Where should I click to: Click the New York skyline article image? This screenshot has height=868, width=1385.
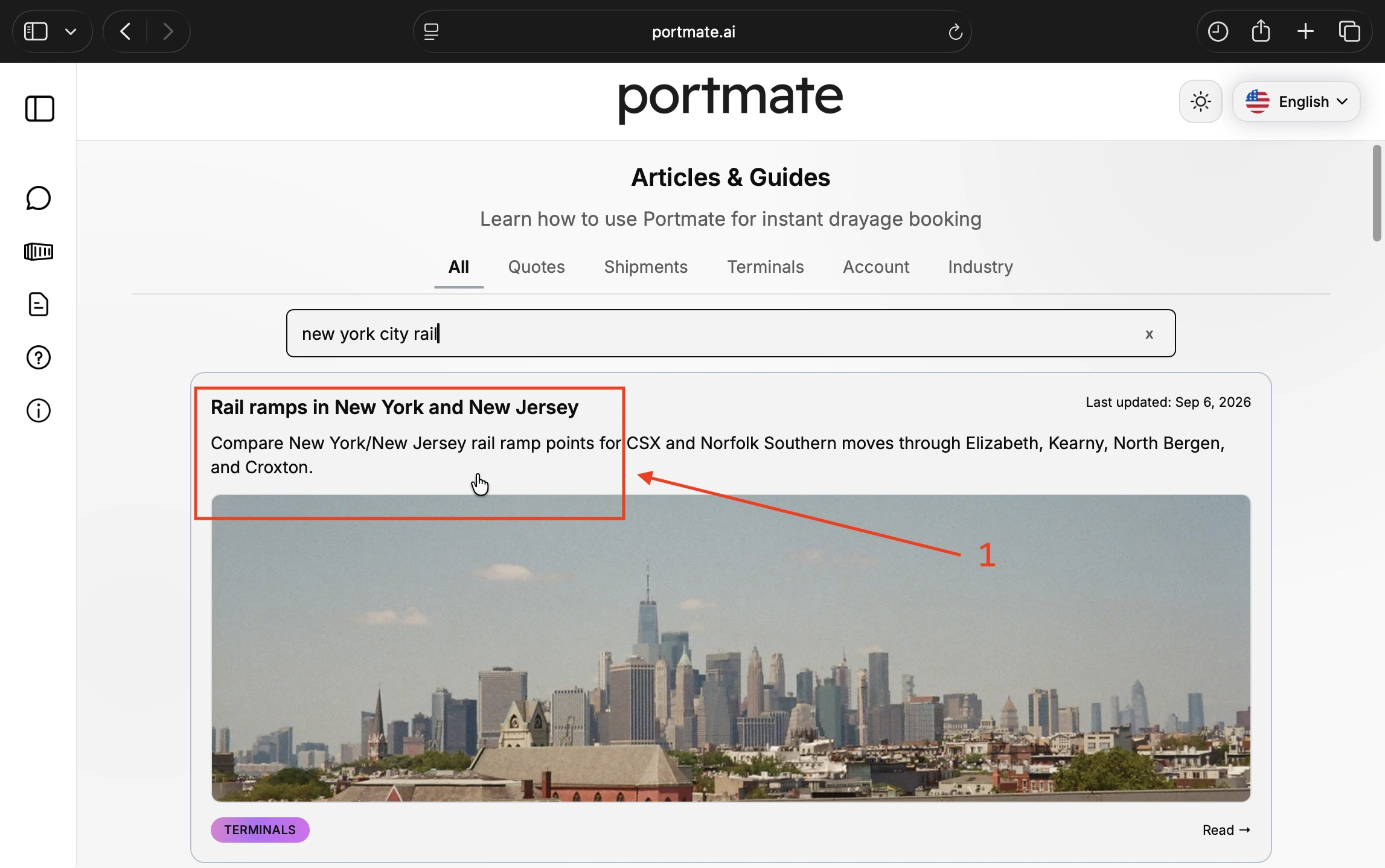click(x=731, y=648)
